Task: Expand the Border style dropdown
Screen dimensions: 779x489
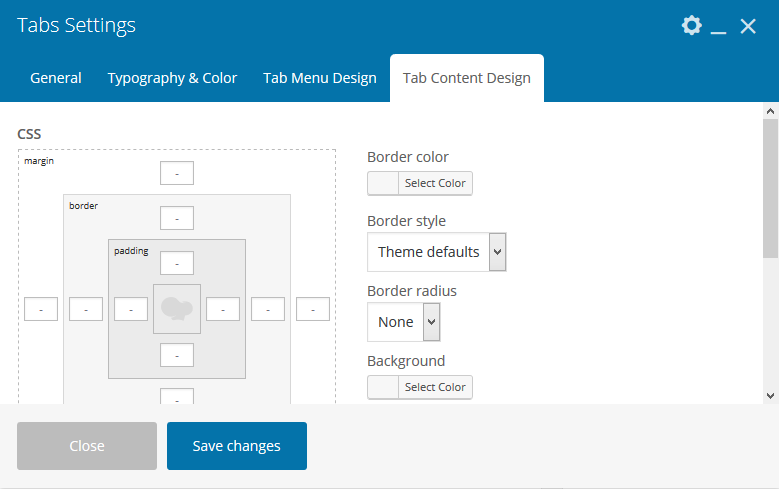Action: pos(437,252)
